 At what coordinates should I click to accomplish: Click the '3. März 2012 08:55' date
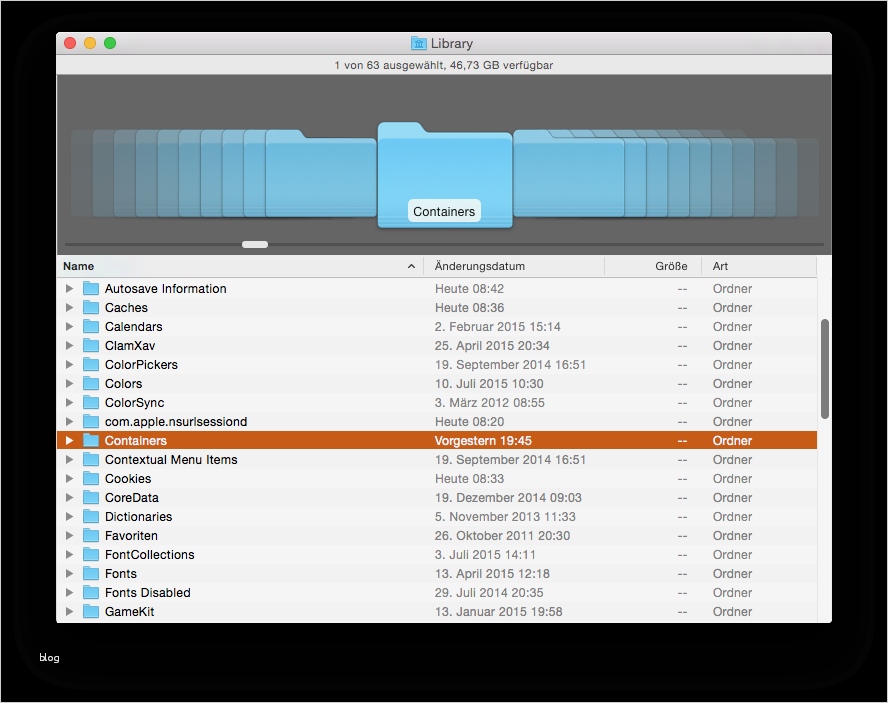coord(490,402)
